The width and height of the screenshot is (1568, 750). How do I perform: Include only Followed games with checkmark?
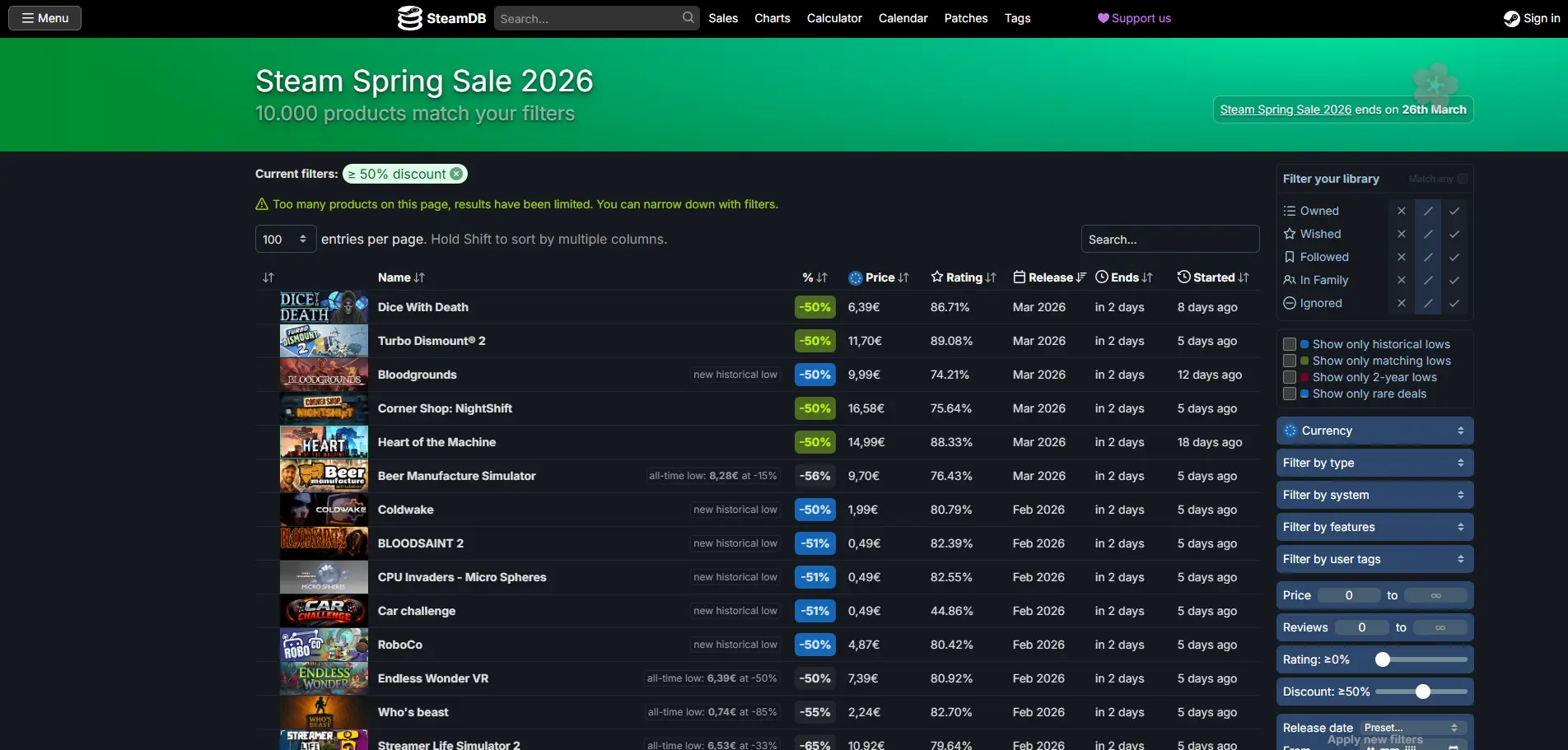(x=1454, y=257)
